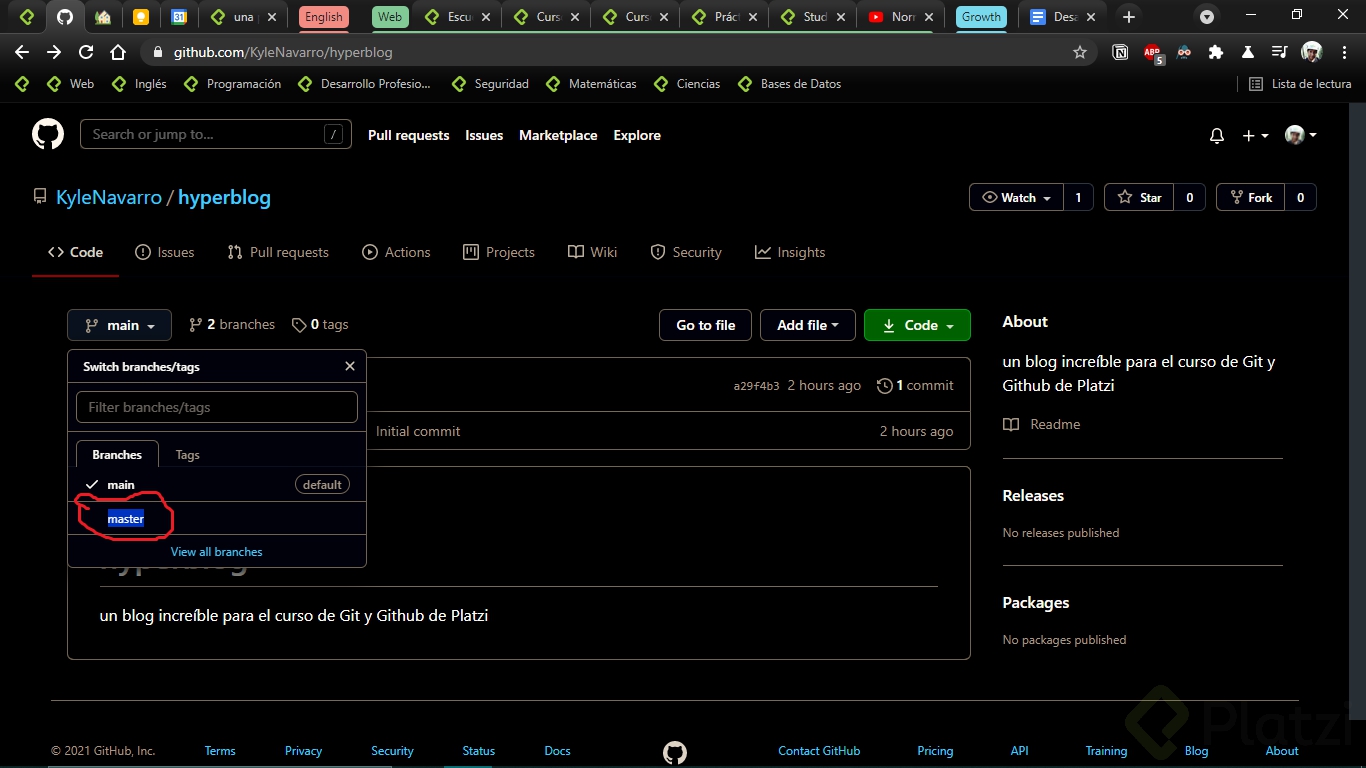Open the user avatar menu in GitHub header
Image resolution: width=1366 pixels, height=768 pixels.
pyautogui.click(x=1300, y=135)
